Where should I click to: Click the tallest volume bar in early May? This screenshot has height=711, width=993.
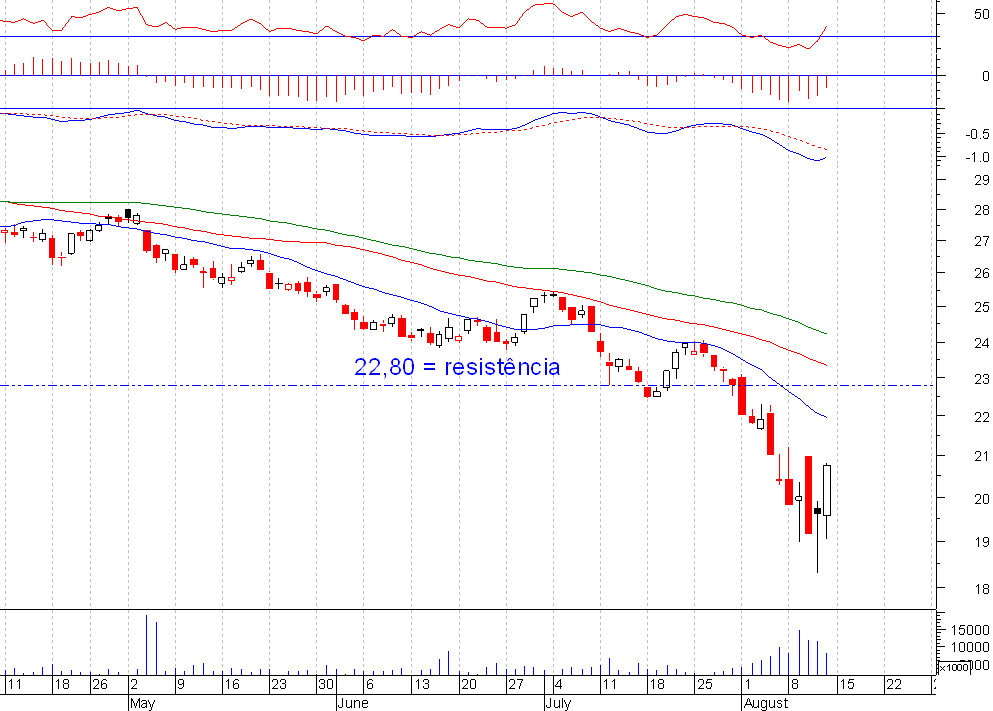pyautogui.click(x=147, y=645)
